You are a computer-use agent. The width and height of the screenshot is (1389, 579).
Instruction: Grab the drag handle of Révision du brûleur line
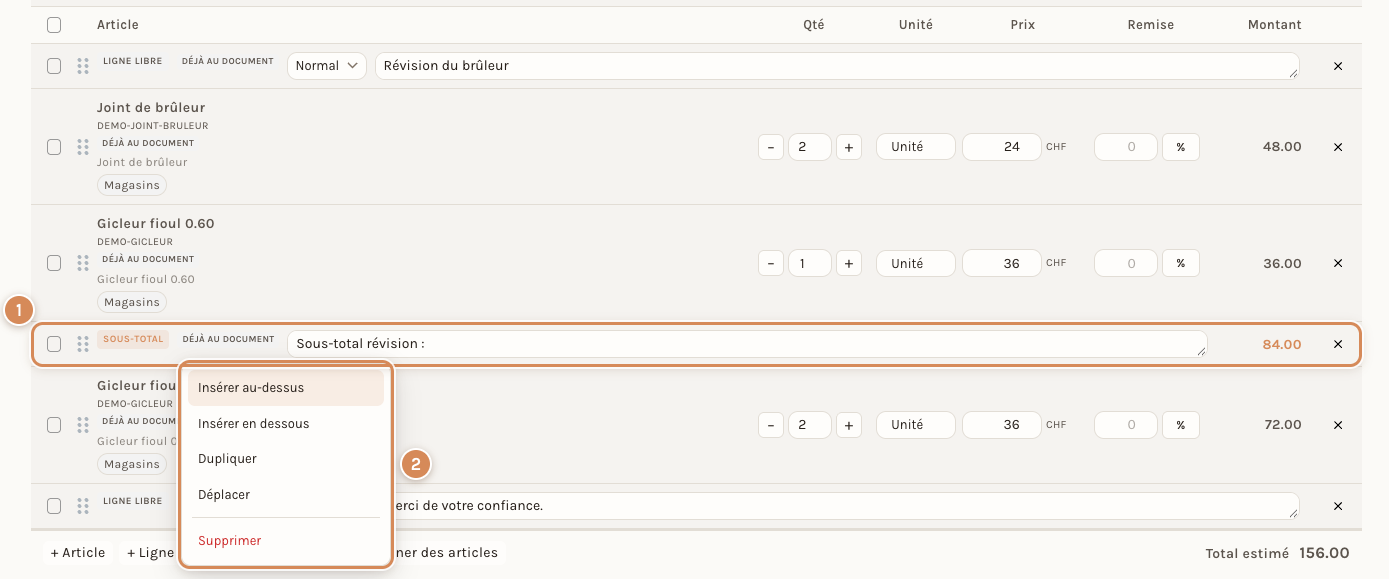click(83, 66)
